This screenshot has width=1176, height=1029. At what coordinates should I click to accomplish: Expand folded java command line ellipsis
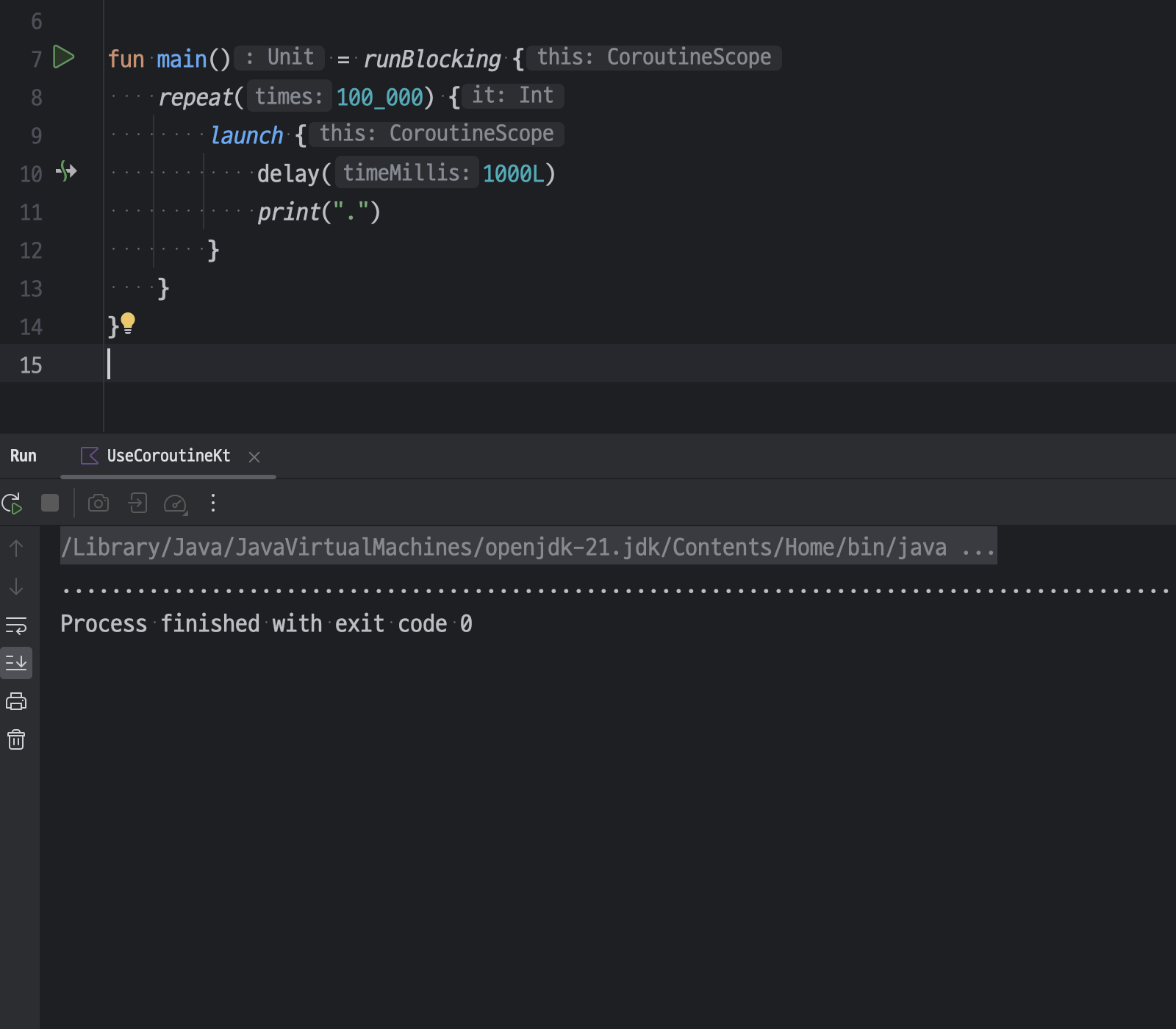978,547
